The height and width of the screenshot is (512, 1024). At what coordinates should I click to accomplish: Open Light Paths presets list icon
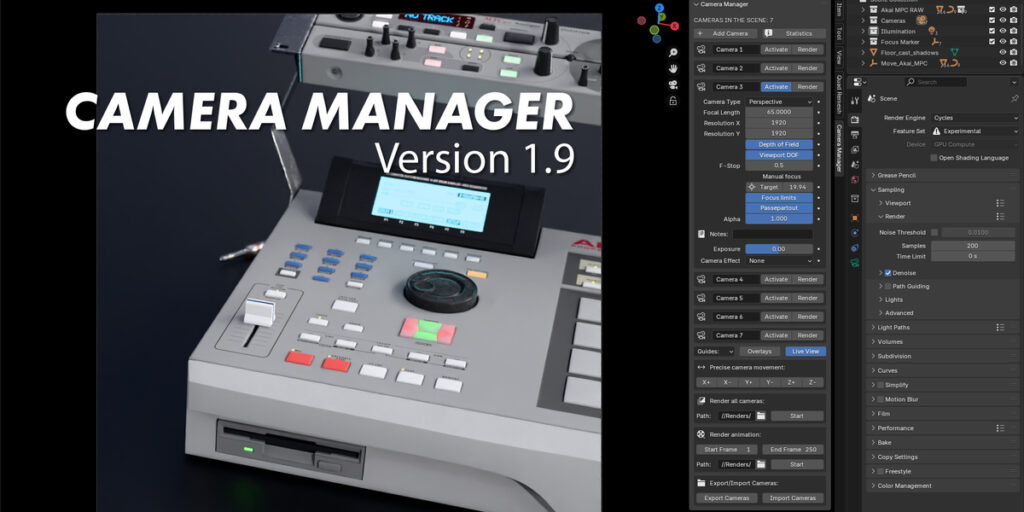coord(1000,327)
